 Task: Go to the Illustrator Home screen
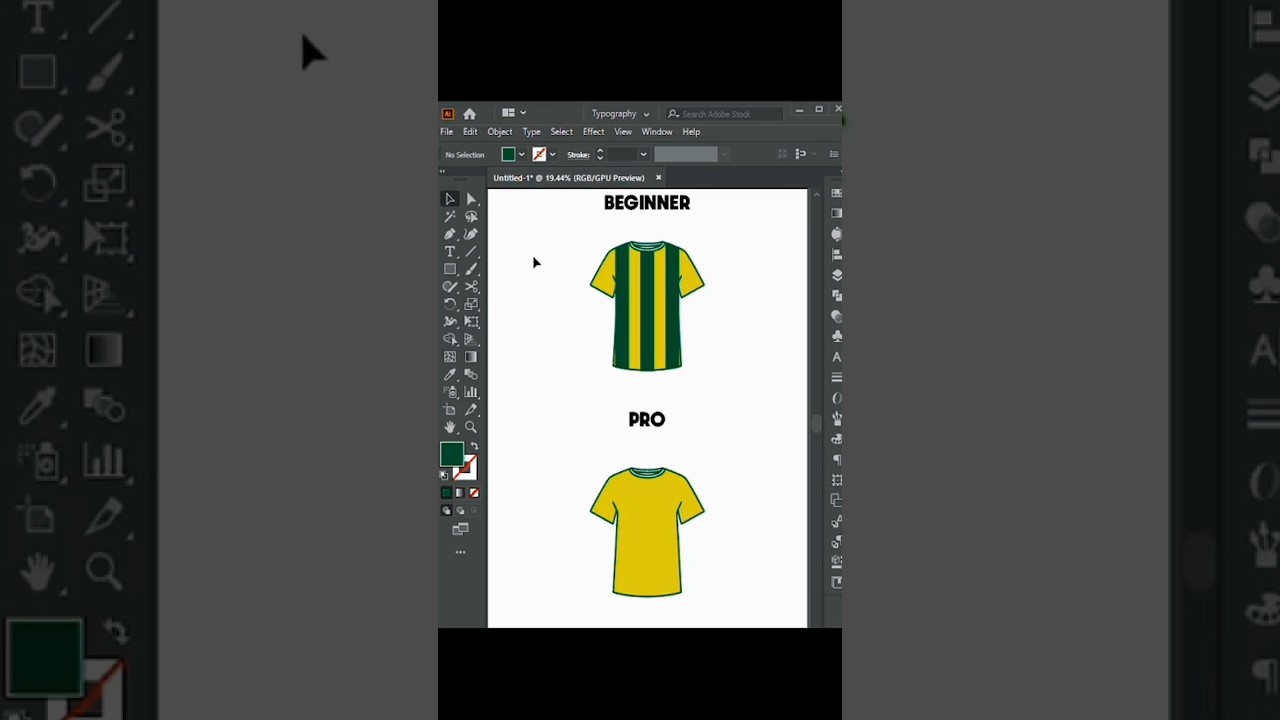tap(469, 114)
